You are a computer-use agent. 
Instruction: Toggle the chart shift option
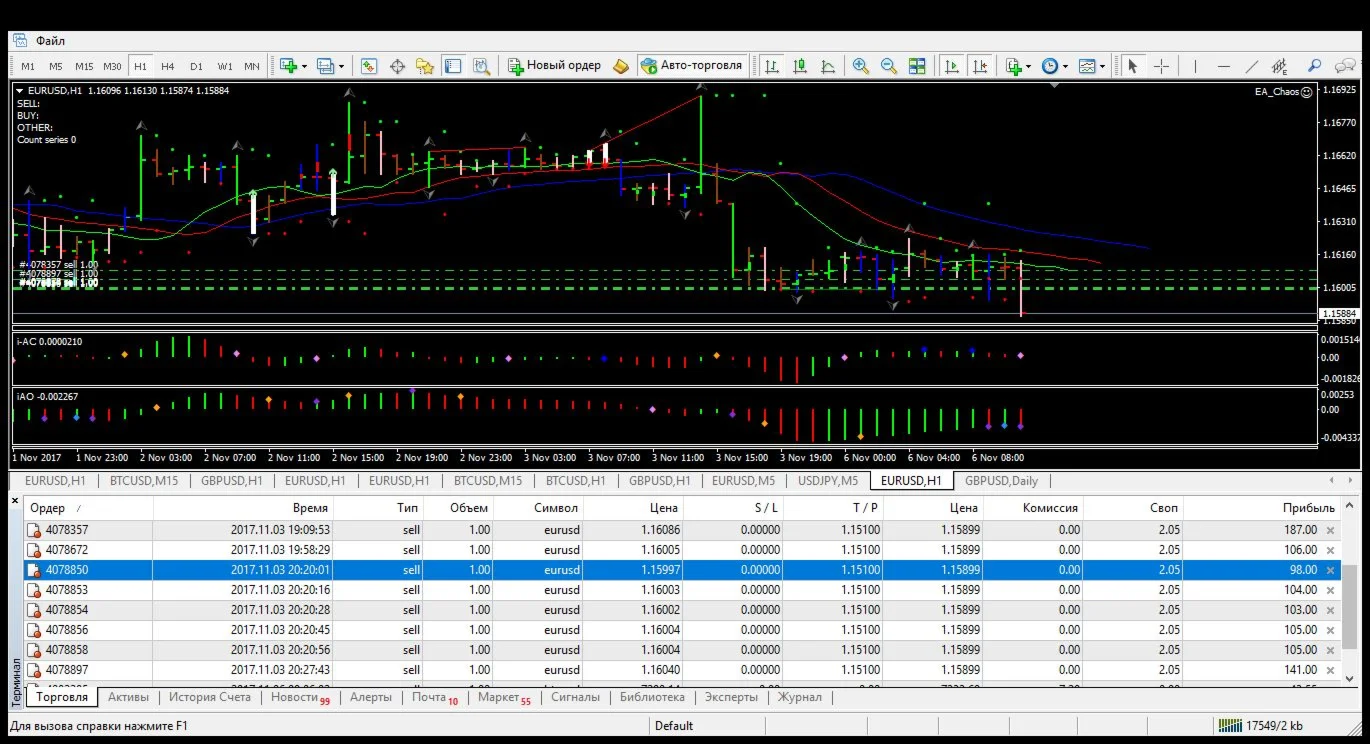tap(980, 66)
